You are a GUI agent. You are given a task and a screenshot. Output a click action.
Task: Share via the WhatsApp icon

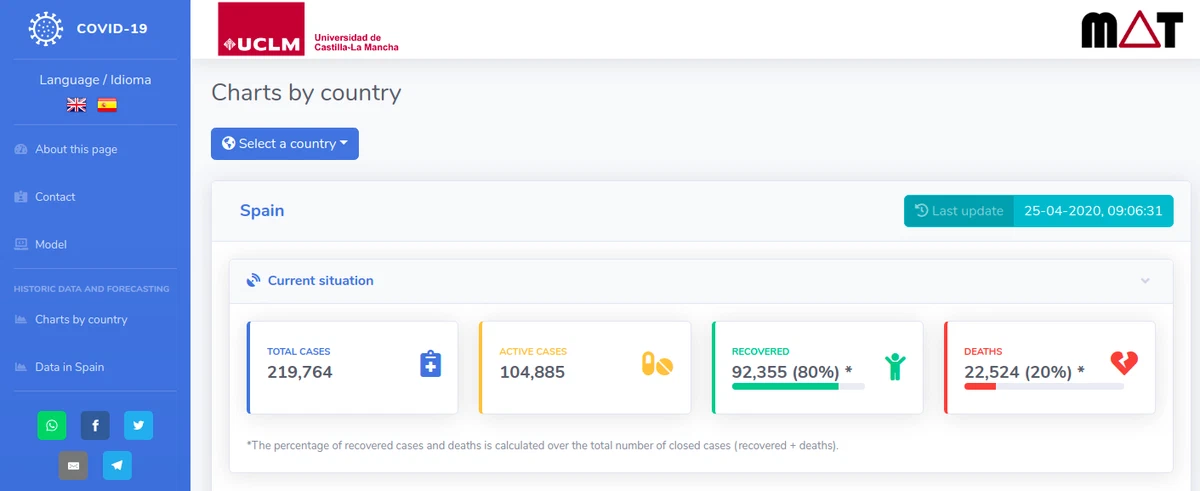point(52,425)
